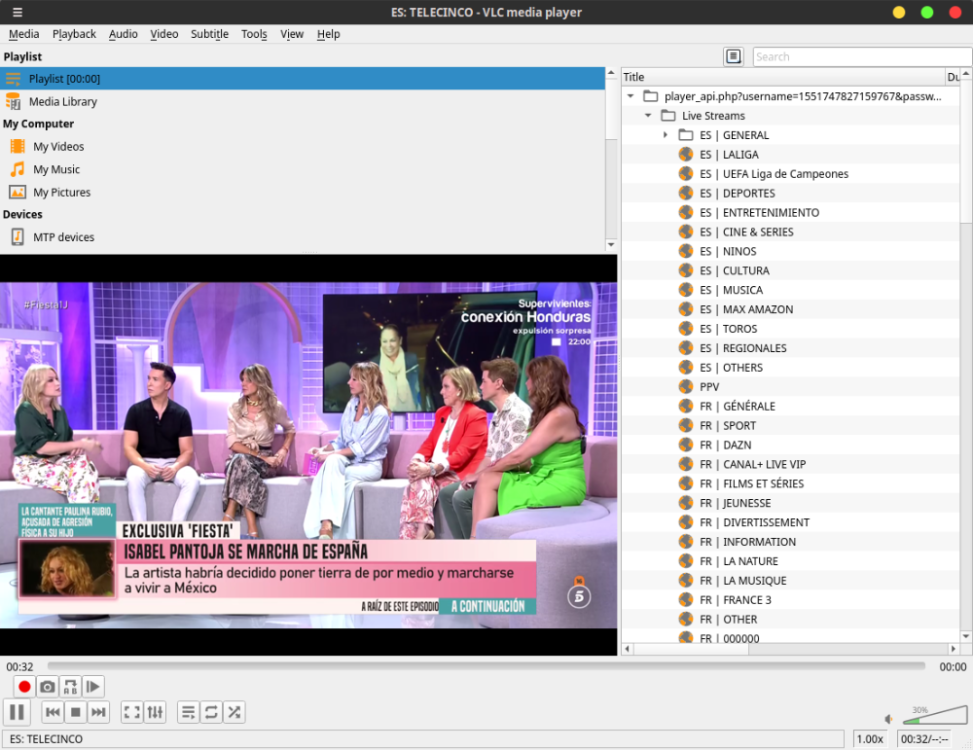
Task: Click the remaining time 00:00 label
Action: pyautogui.click(x=953, y=667)
